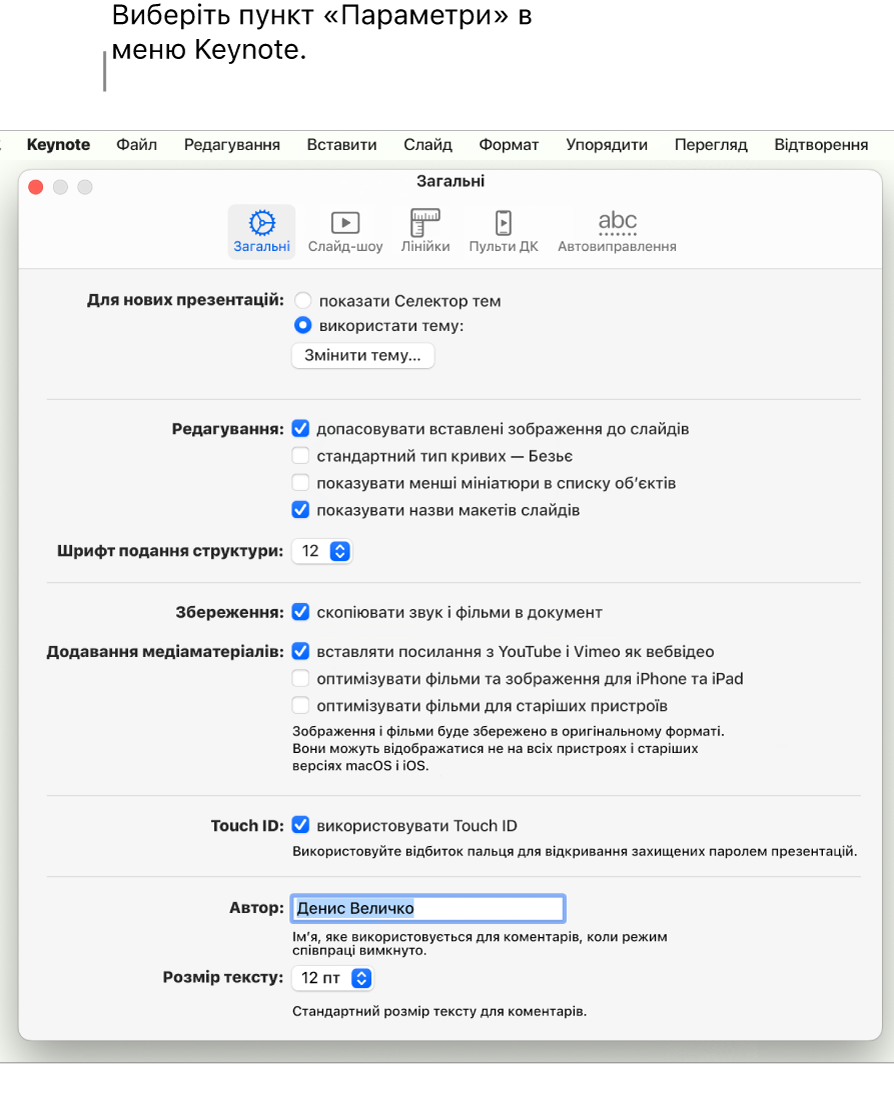Open the Відтворення menu

pos(821,145)
